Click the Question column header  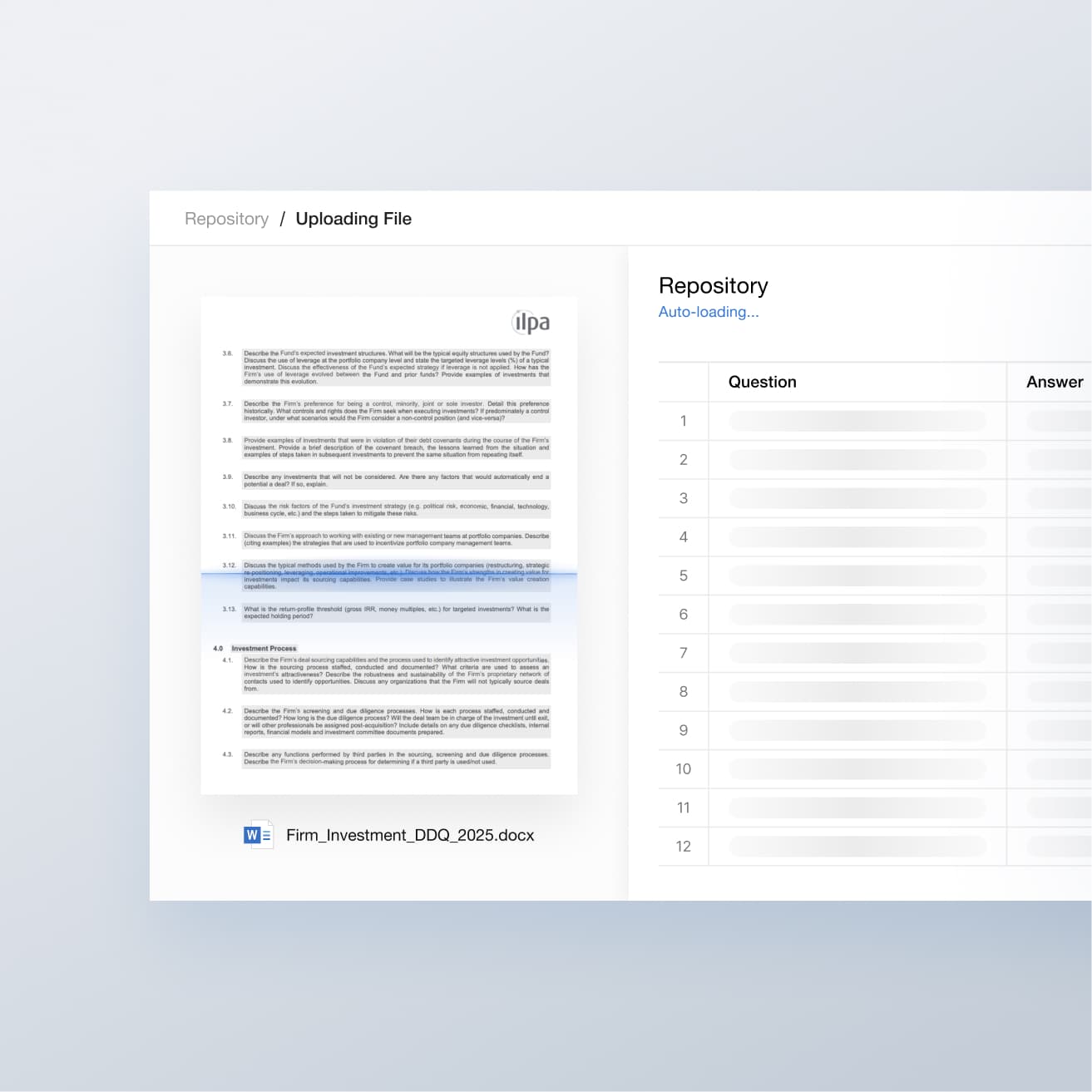point(762,382)
